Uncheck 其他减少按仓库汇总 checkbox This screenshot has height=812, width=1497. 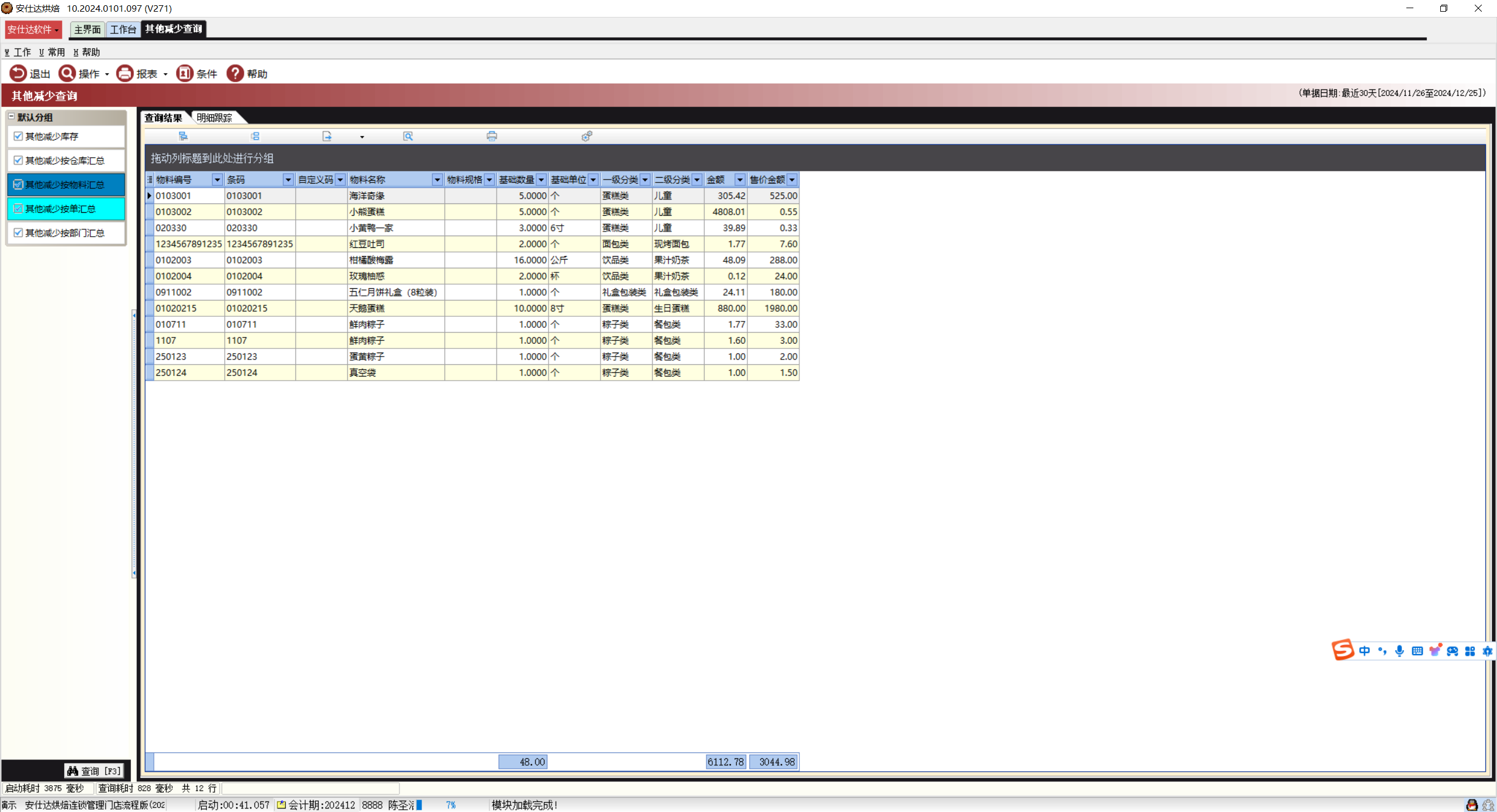pyautogui.click(x=18, y=160)
